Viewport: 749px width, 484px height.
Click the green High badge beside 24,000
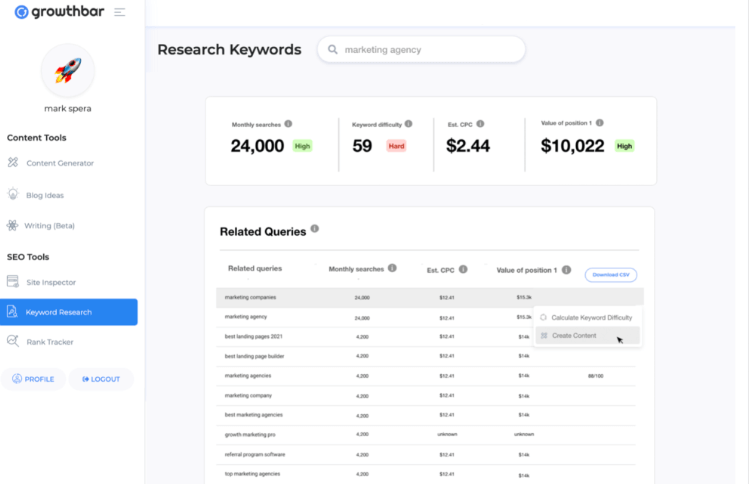point(302,146)
